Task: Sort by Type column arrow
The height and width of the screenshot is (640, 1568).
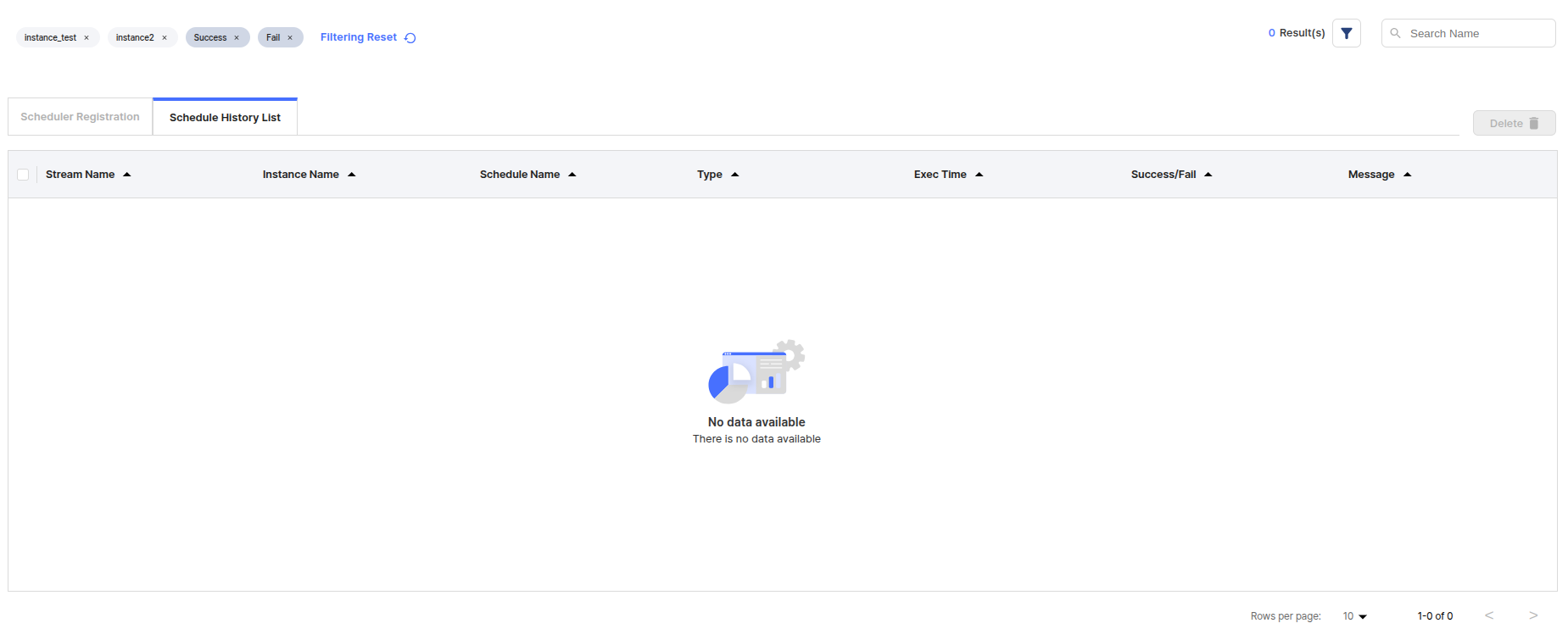Action: tap(735, 175)
